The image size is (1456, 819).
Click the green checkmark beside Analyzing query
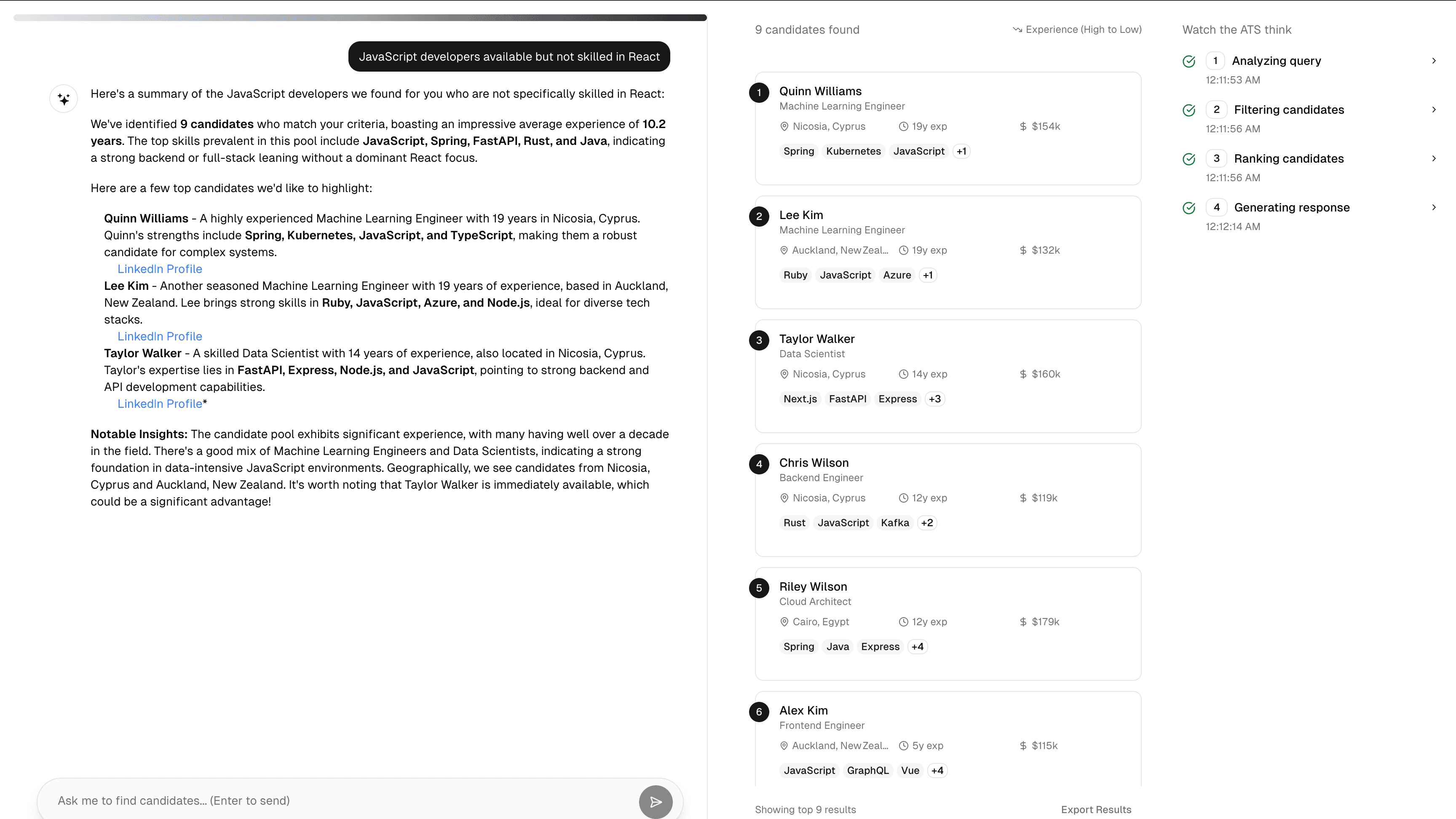pos(1188,61)
